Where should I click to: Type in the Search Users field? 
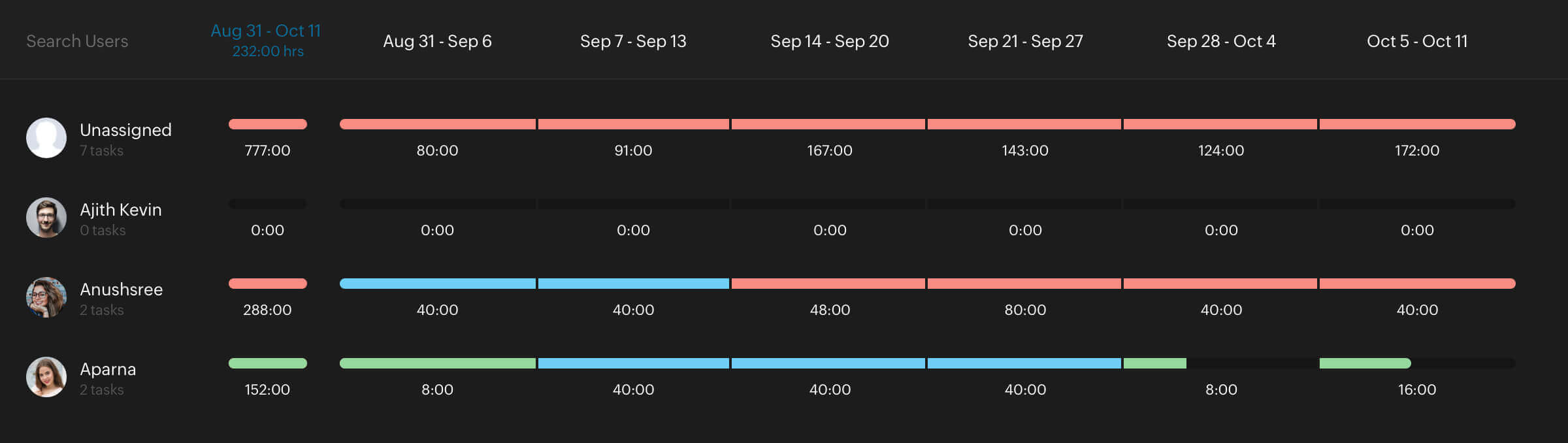[x=77, y=41]
